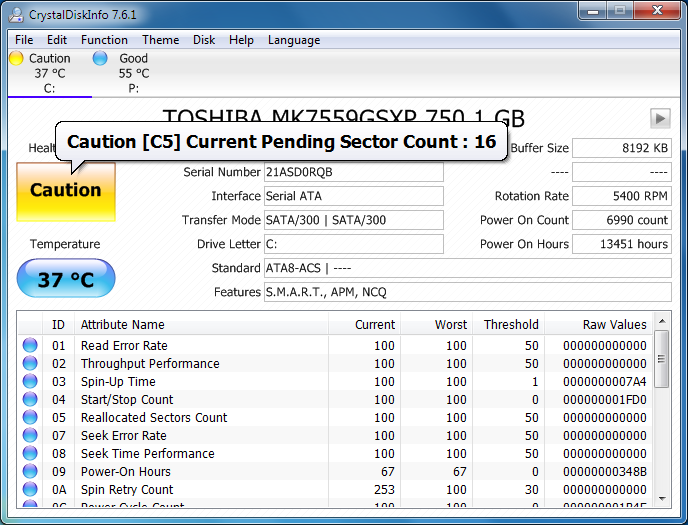Select the Caution C: disk tab

coord(49,73)
